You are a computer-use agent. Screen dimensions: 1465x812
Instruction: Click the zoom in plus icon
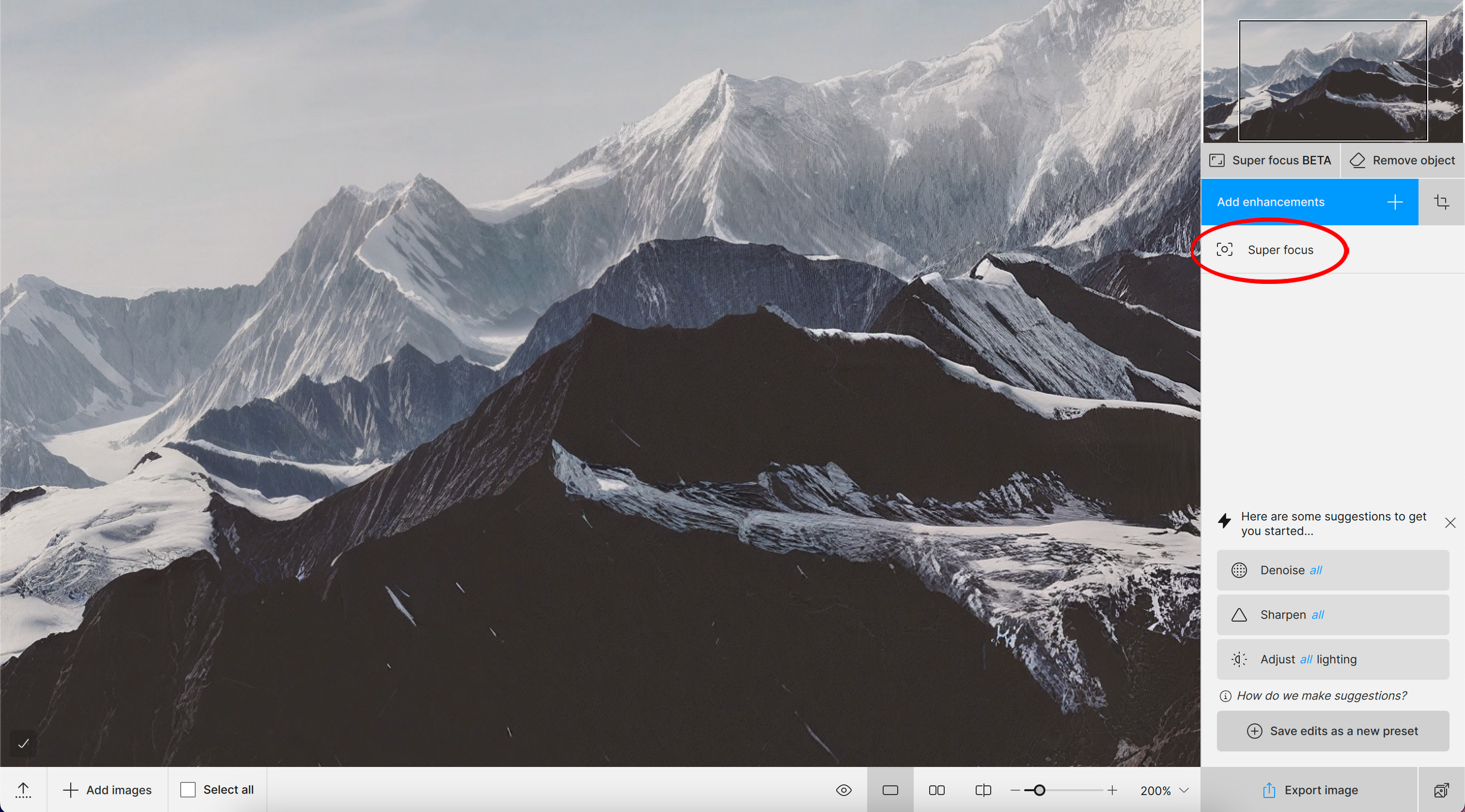[x=1112, y=790]
